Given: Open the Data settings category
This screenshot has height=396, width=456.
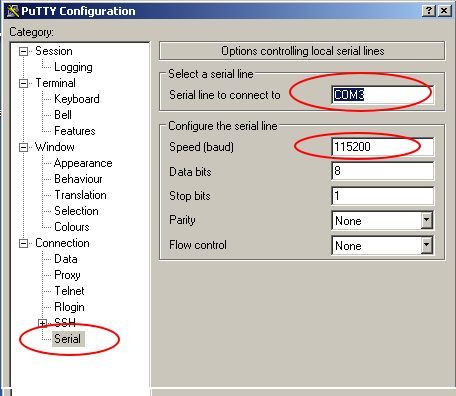Looking at the screenshot, I should coord(66,259).
